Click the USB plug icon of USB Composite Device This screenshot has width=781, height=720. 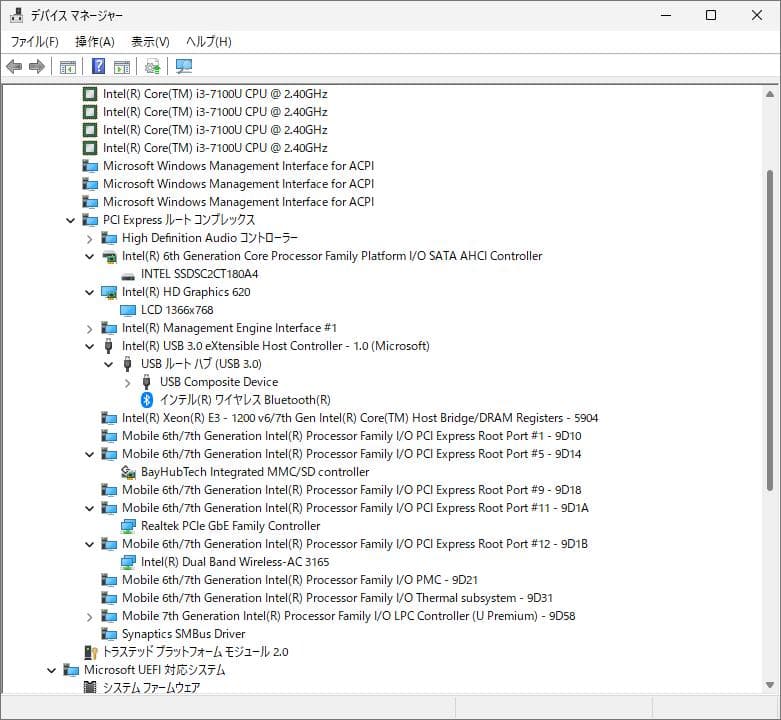(146, 382)
